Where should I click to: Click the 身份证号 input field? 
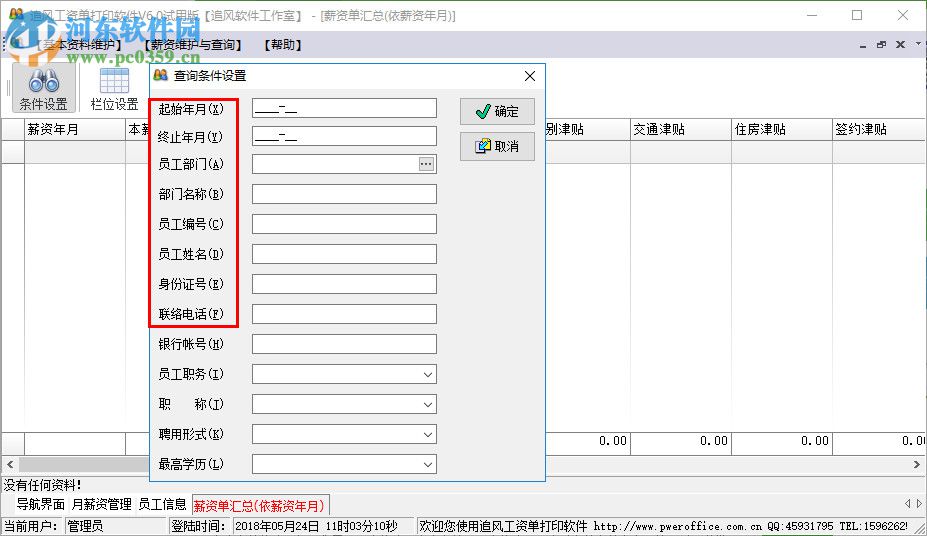tap(344, 284)
